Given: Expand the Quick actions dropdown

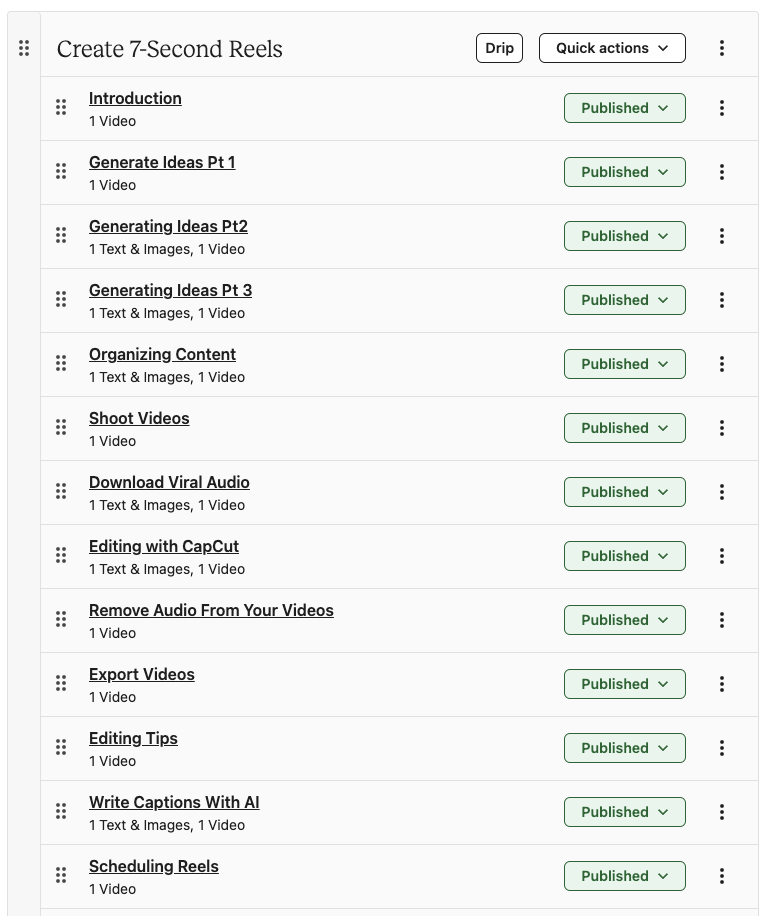Looking at the screenshot, I should coord(612,48).
